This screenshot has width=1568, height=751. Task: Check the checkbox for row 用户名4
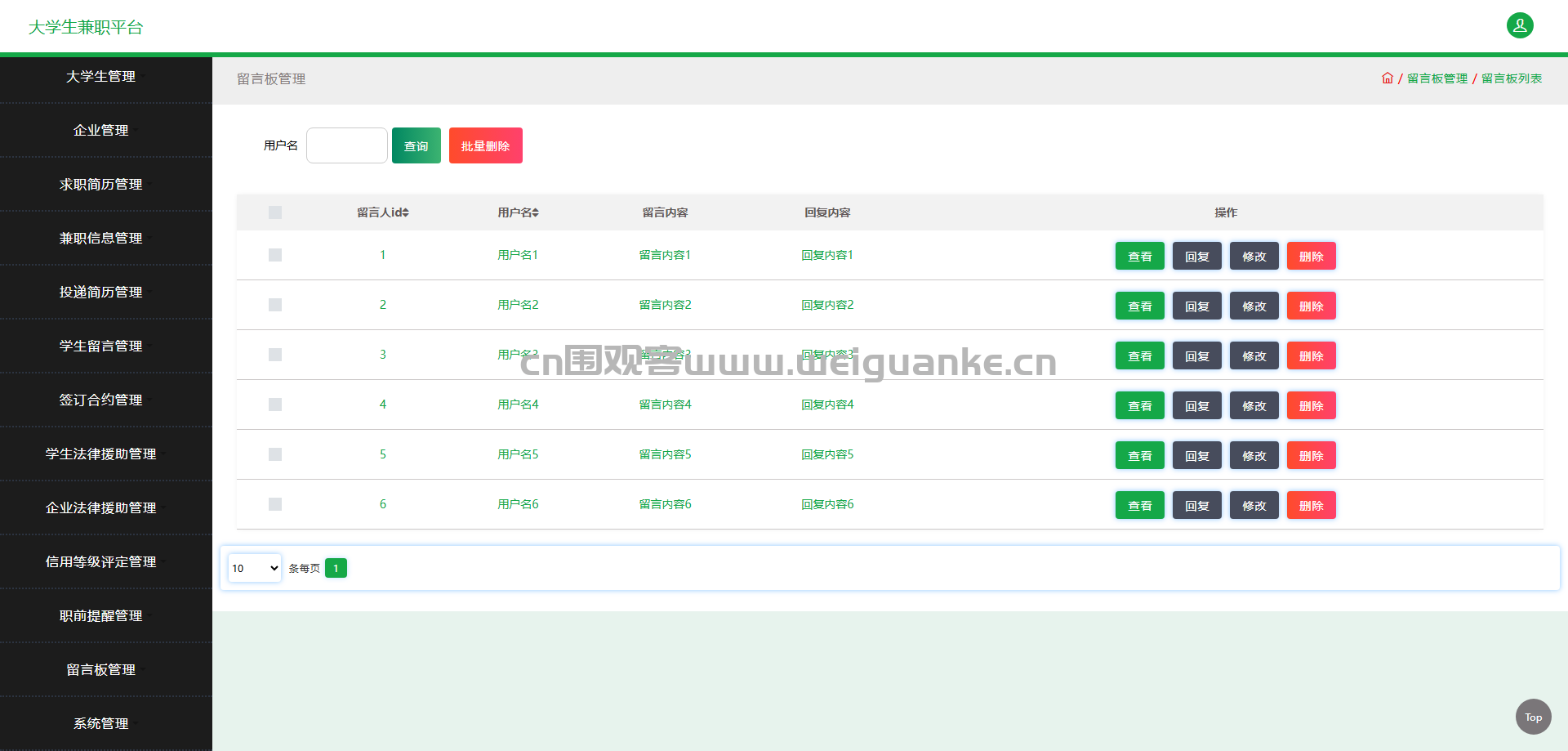coord(275,405)
